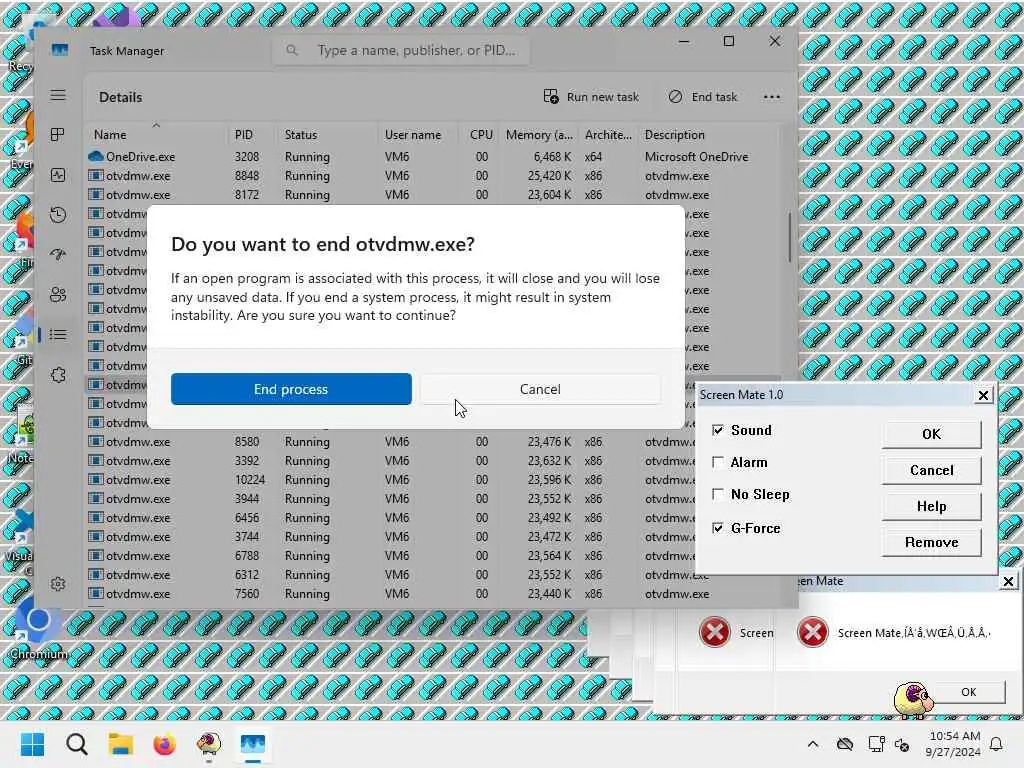Open Chromium desktop shortcut

[x=38, y=630]
